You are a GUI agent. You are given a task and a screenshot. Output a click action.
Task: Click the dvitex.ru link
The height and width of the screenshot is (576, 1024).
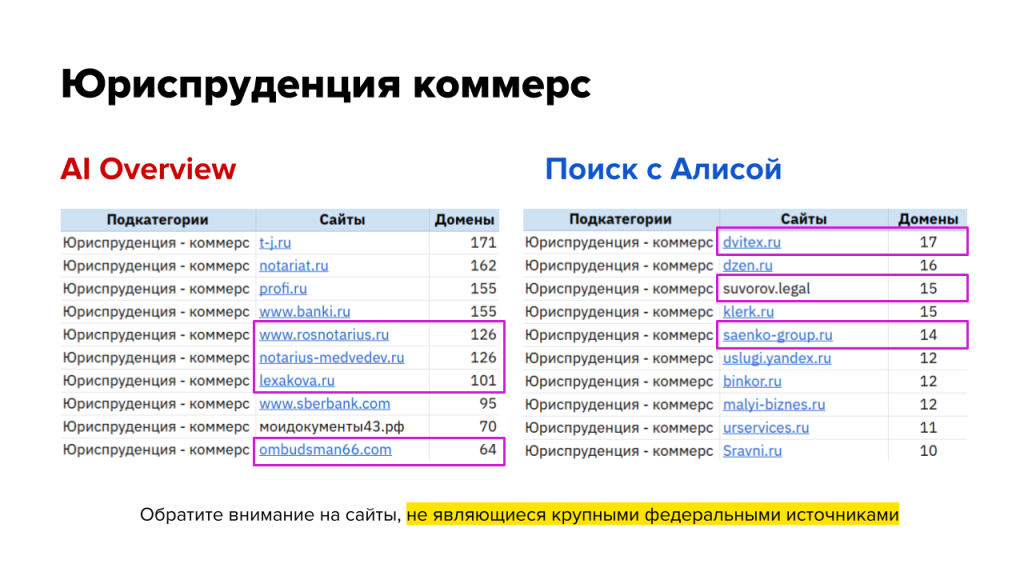click(751, 243)
